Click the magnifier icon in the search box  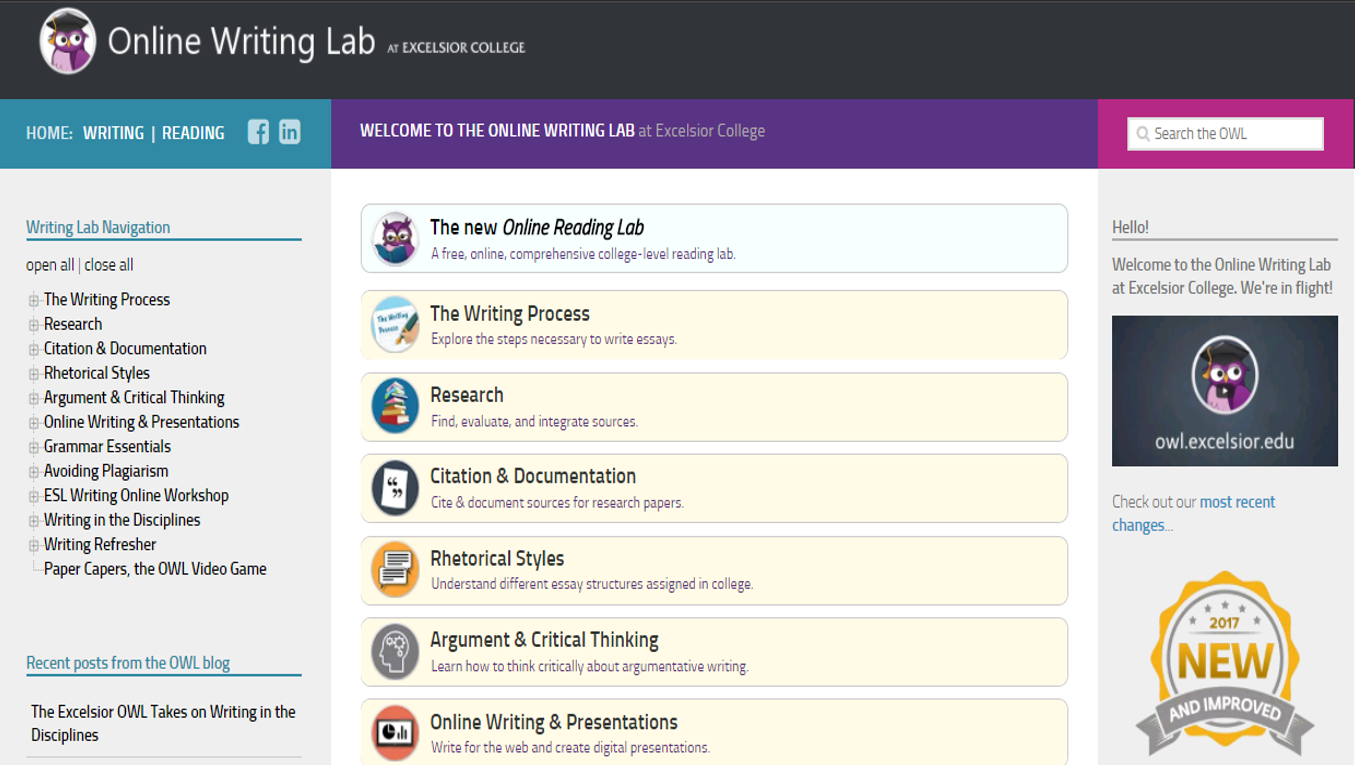1143,134
